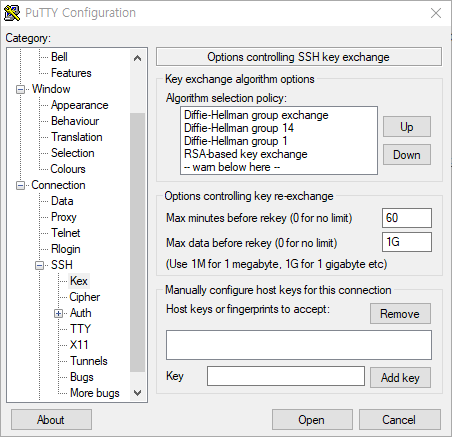Select Kex category
The height and width of the screenshot is (437, 452).
coord(79,281)
